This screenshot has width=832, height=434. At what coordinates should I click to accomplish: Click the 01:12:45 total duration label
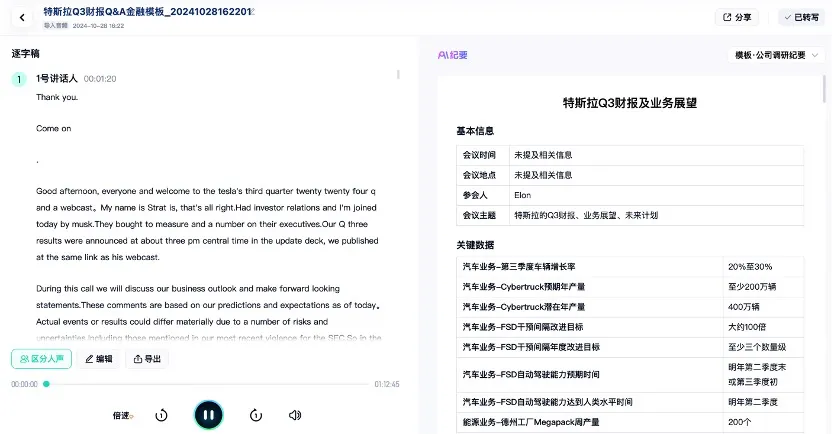(387, 384)
